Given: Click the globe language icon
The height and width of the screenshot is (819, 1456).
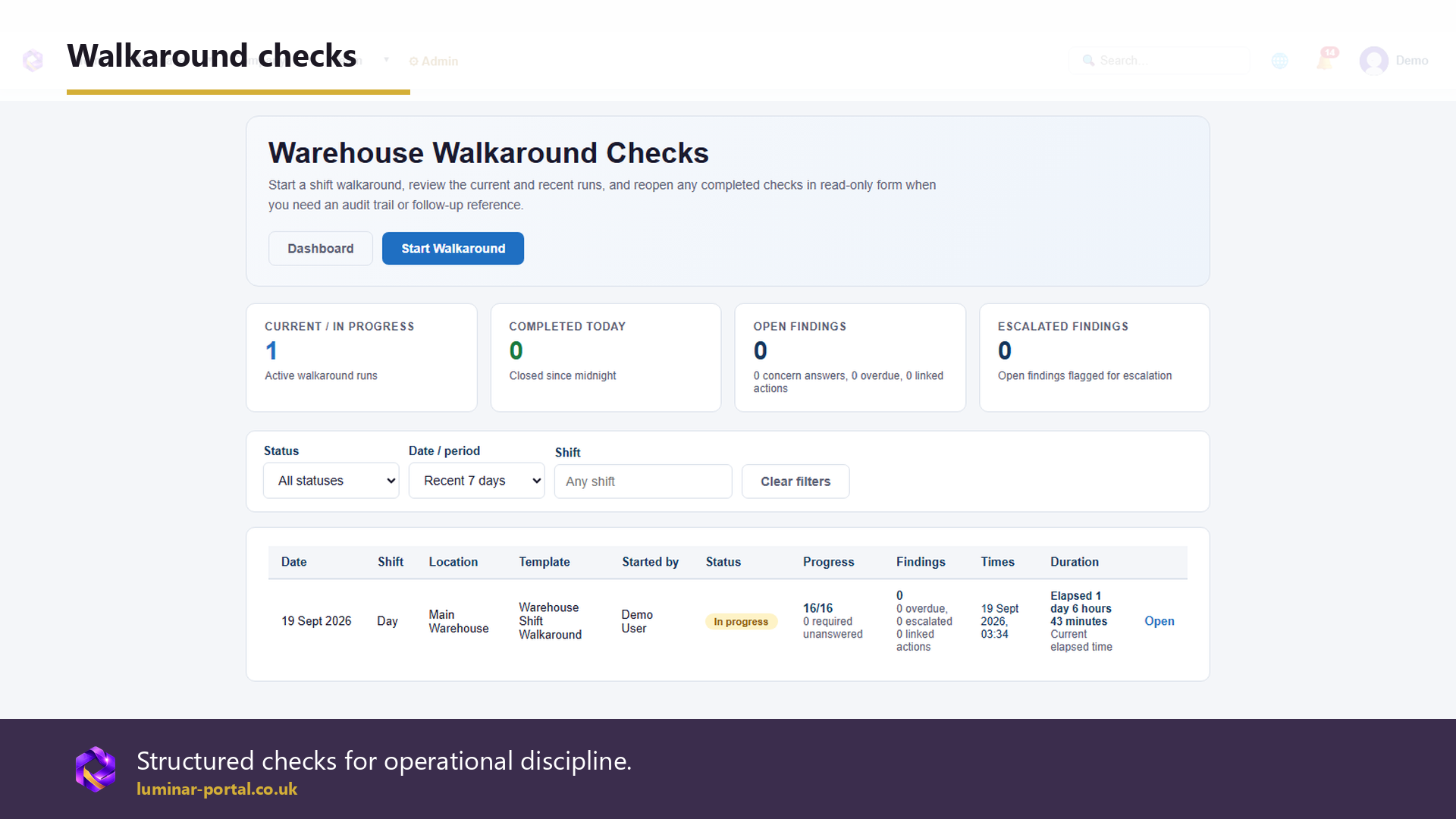Looking at the screenshot, I should coord(1280,61).
